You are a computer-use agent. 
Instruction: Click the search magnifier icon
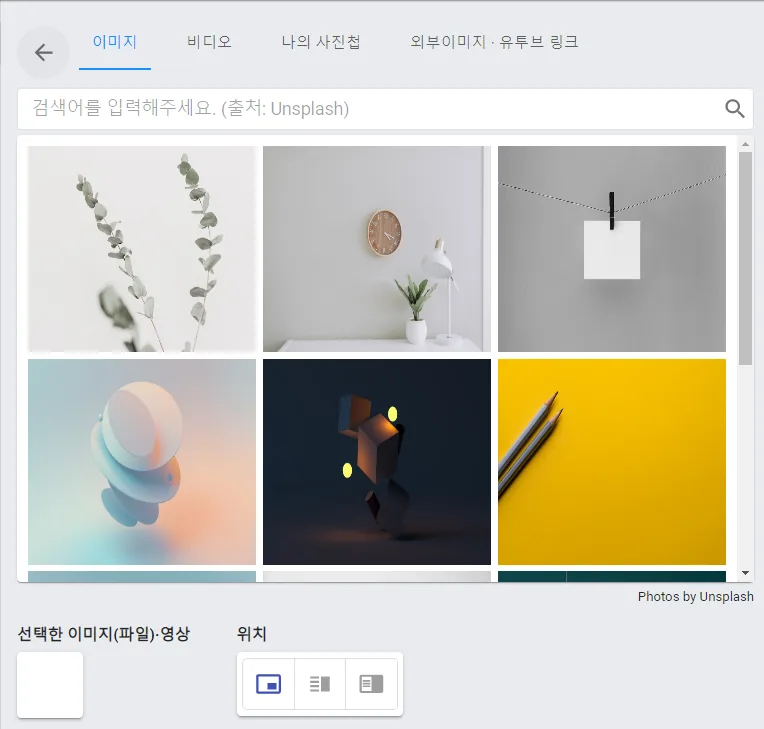point(734,108)
